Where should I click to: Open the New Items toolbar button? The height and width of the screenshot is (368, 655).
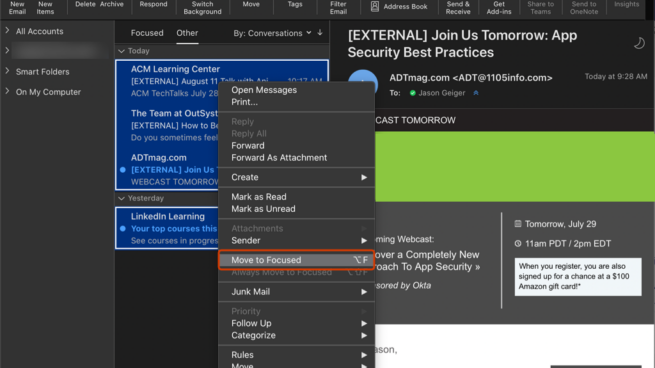pos(45,8)
